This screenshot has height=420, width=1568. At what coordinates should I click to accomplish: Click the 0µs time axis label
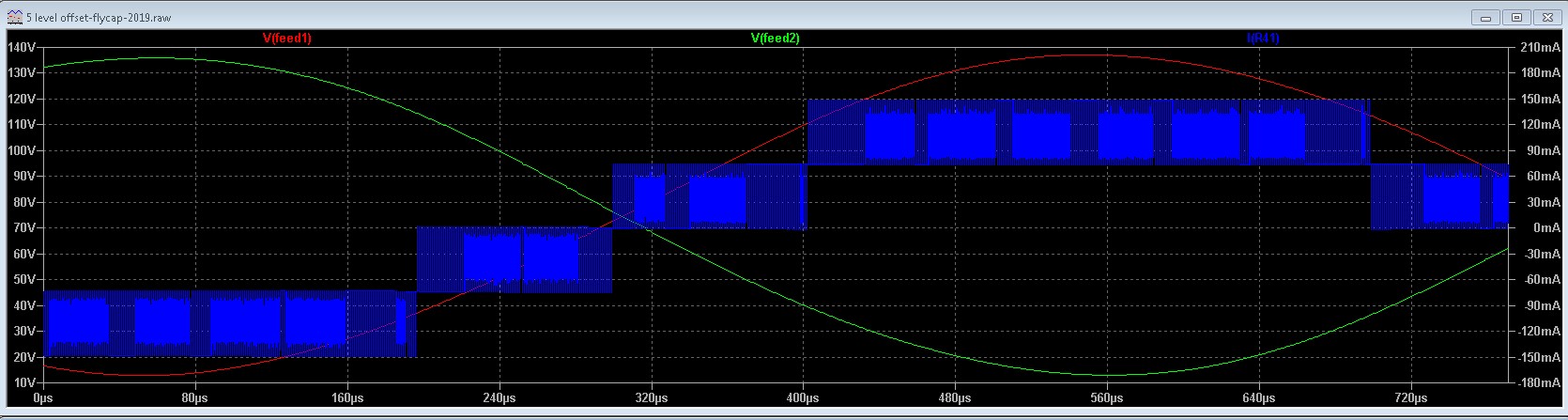point(43,398)
